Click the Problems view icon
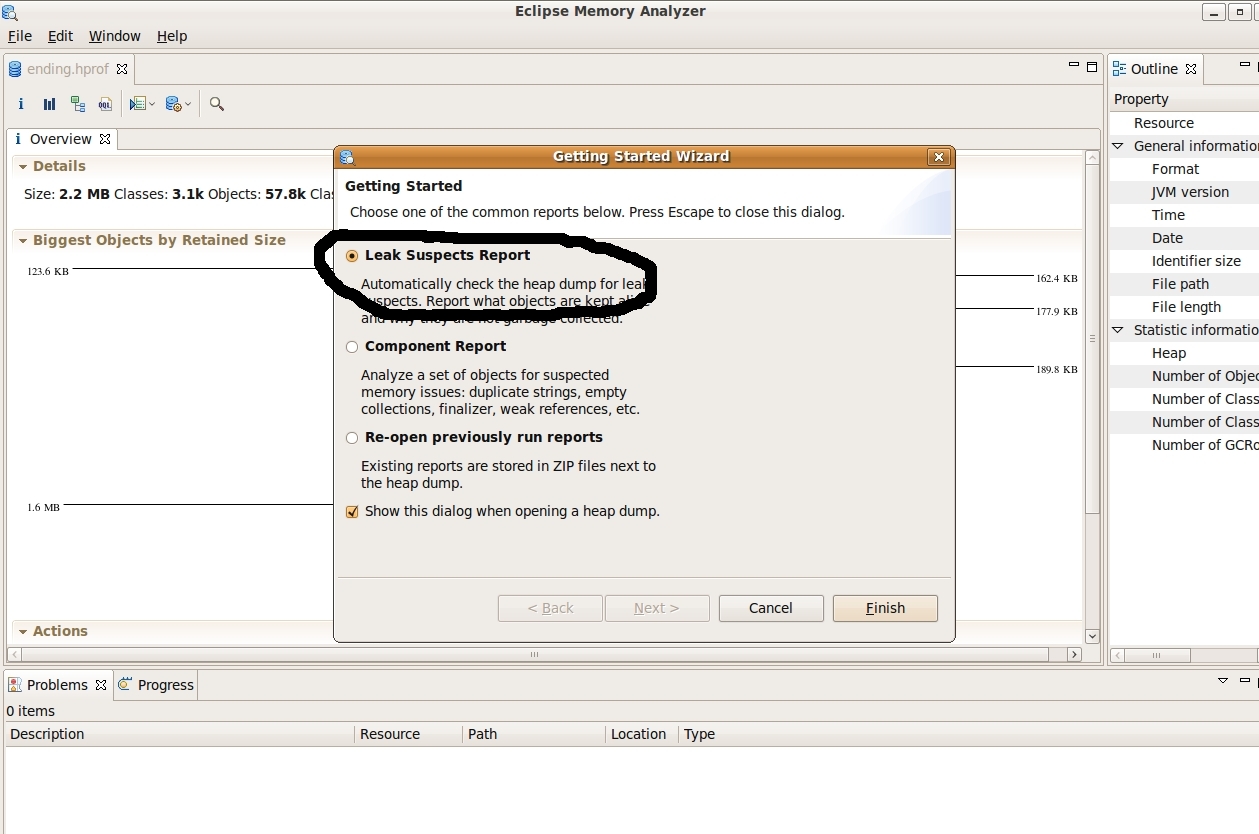The image size is (1259, 834). coord(15,685)
